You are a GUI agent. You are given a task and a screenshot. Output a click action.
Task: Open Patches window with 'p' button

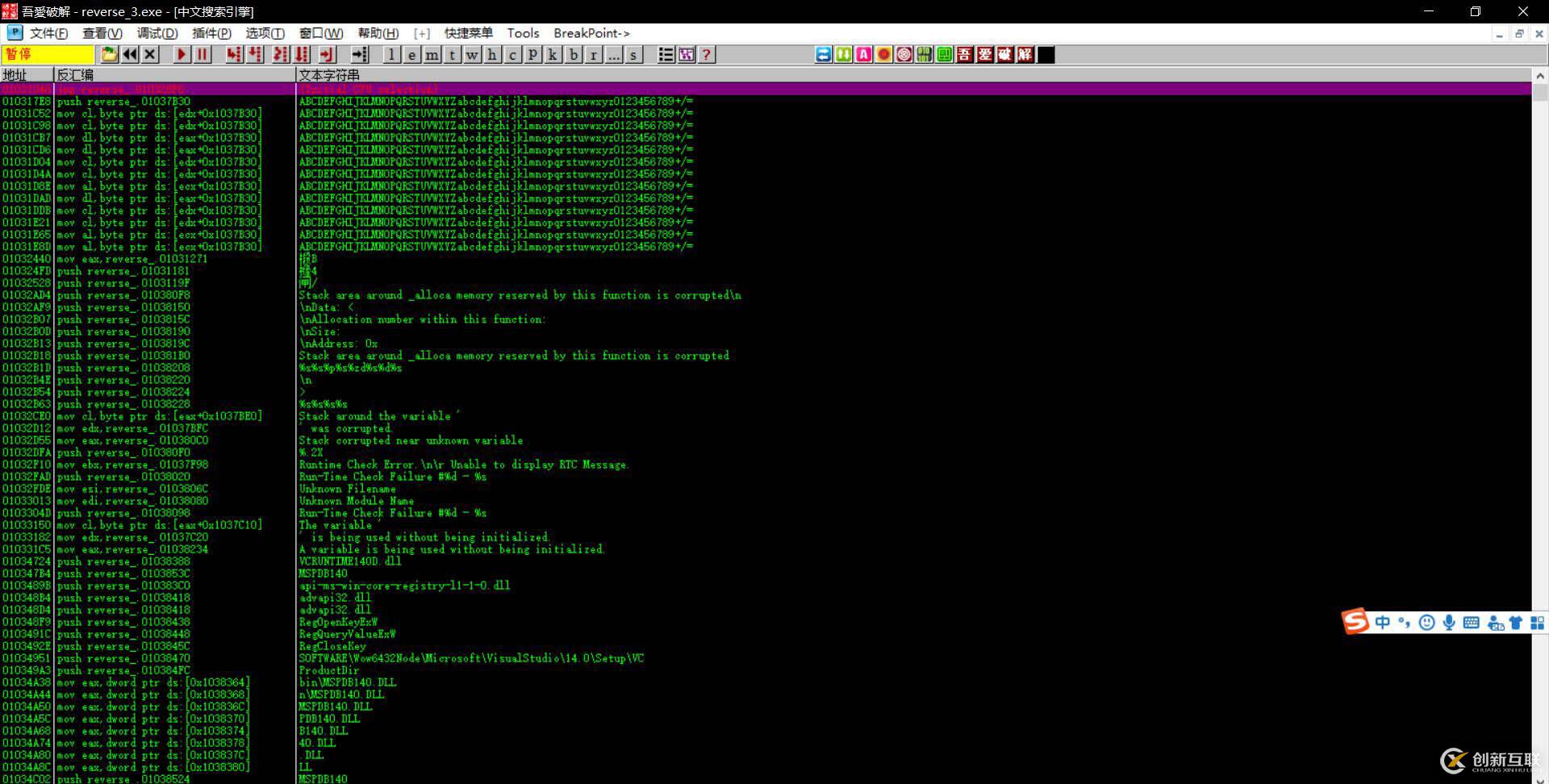coord(532,54)
